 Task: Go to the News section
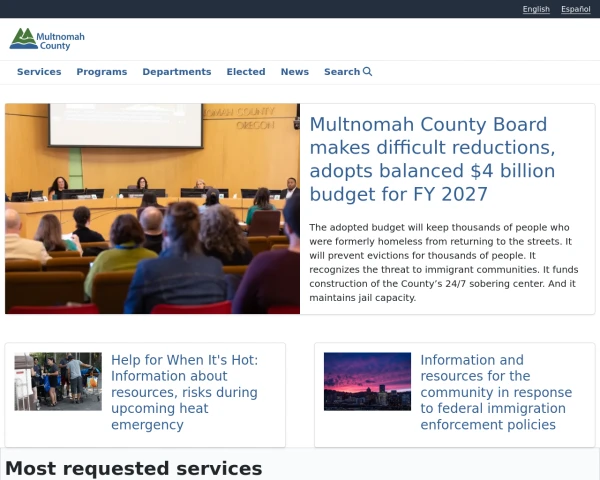click(295, 72)
